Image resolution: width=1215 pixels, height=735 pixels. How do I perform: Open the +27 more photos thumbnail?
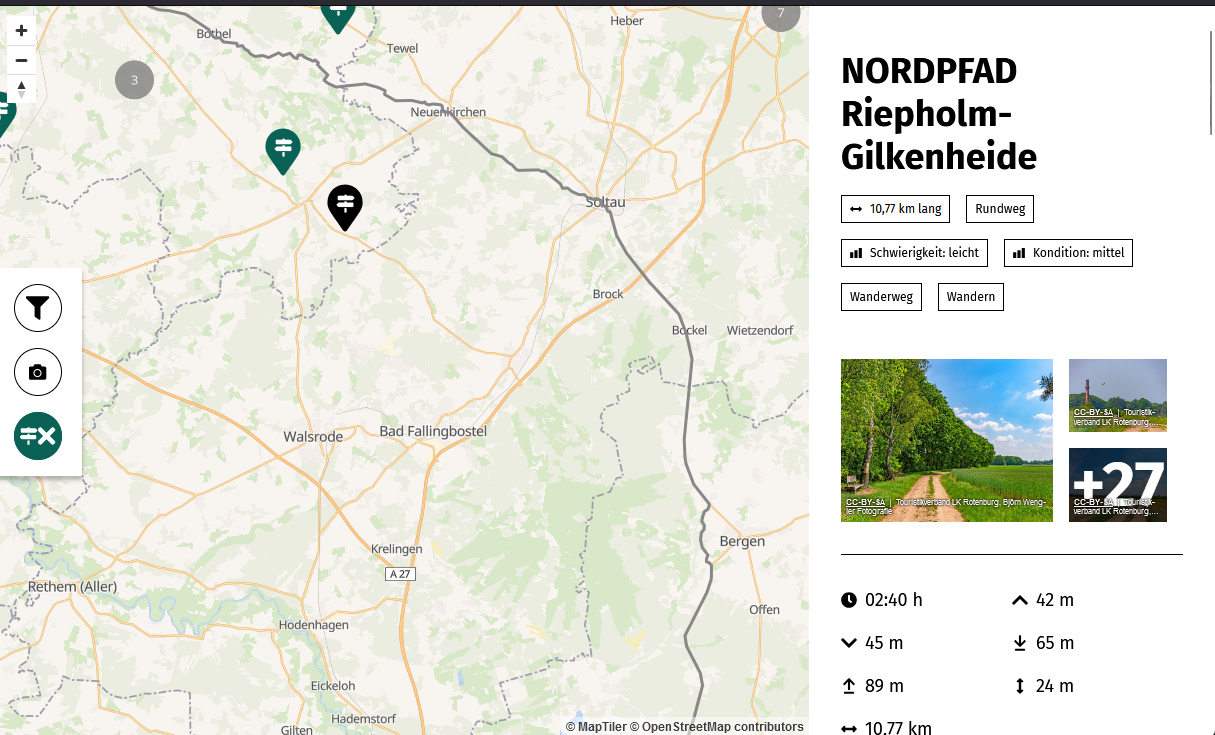1117,485
